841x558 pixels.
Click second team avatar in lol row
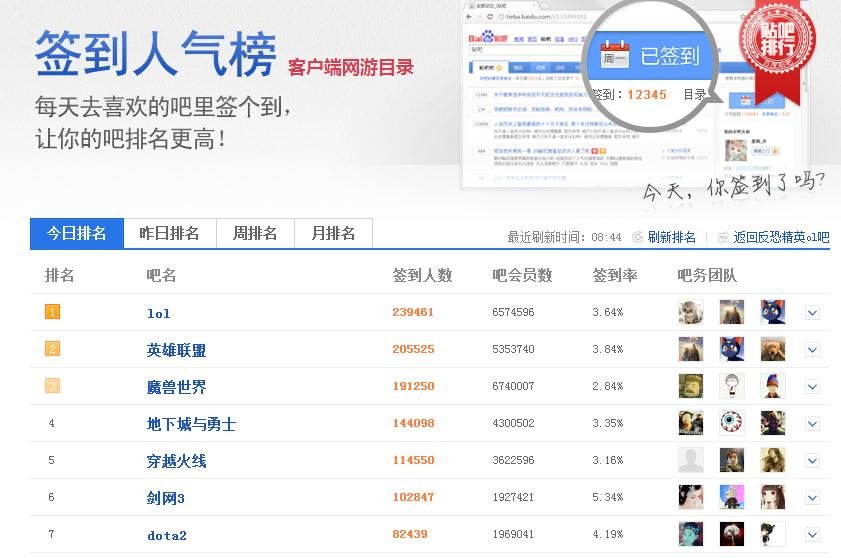pos(732,312)
